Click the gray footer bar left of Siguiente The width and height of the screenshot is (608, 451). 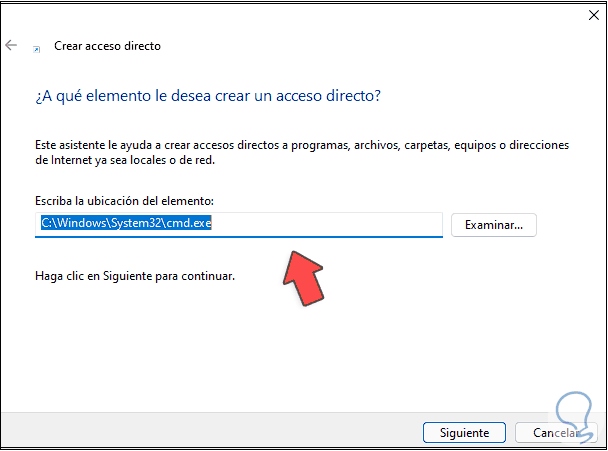tap(200, 433)
